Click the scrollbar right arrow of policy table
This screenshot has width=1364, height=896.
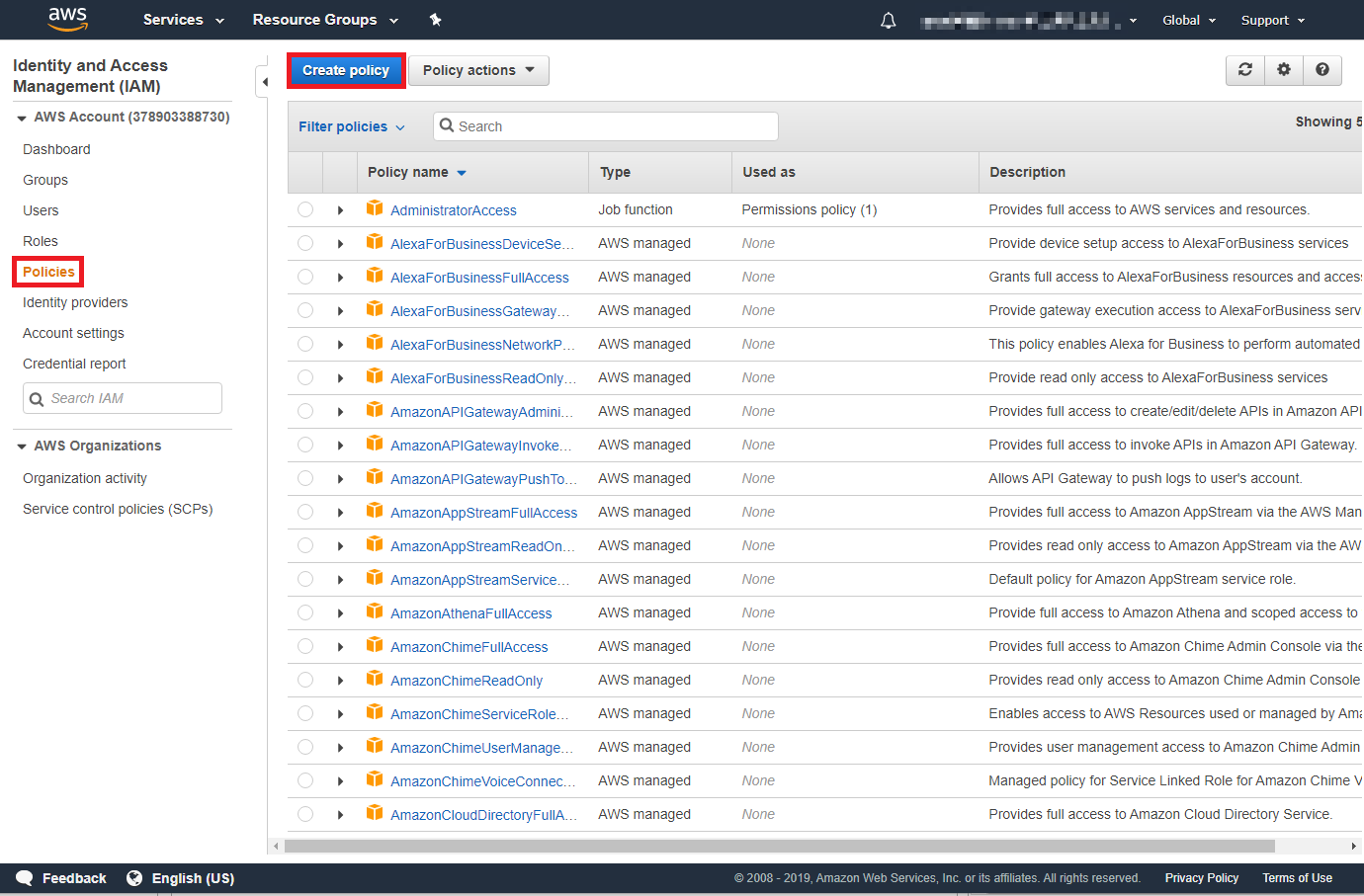pyautogui.click(x=1353, y=846)
